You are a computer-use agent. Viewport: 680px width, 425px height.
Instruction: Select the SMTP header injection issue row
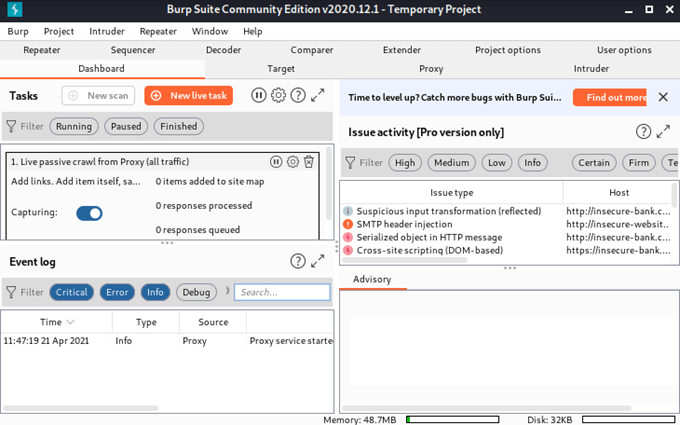point(508,224)
